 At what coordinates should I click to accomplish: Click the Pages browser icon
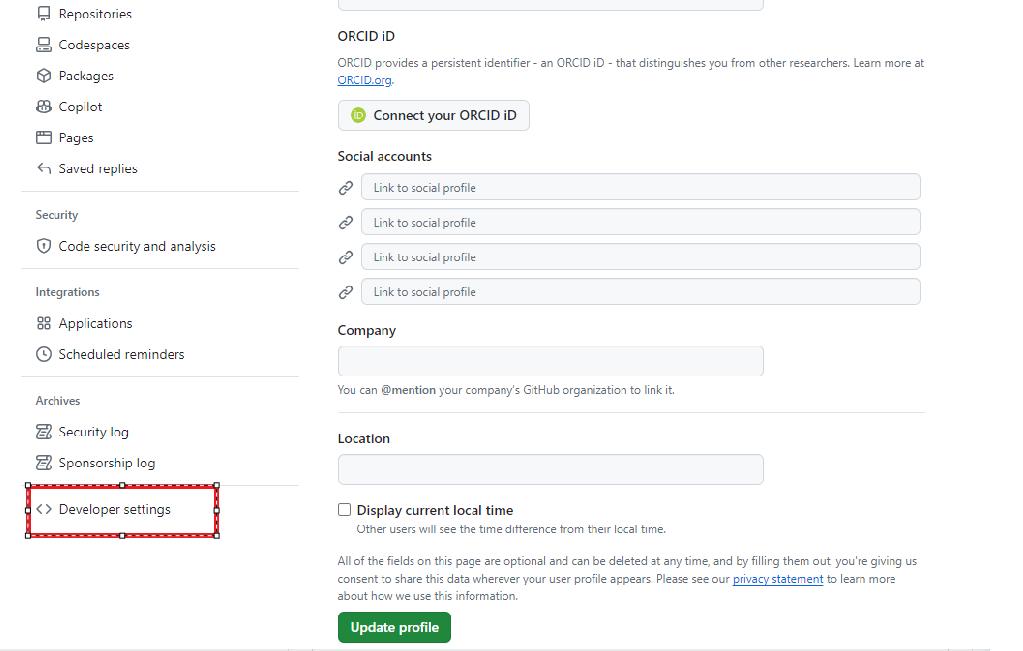[42, 137]
